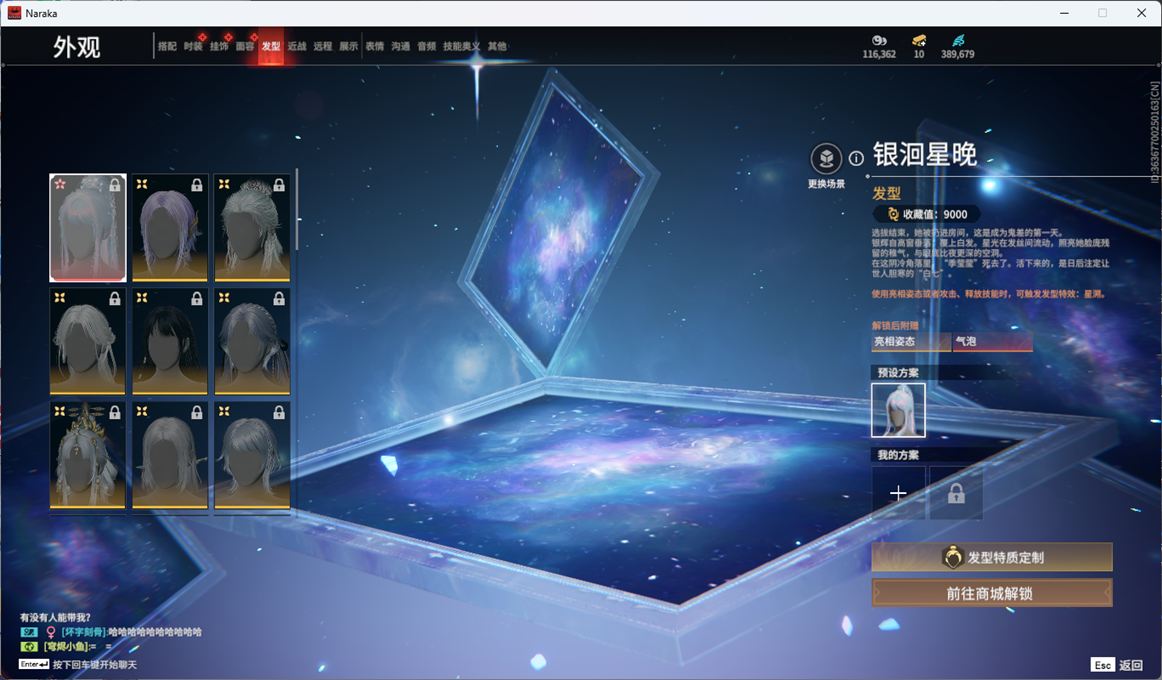Select the black hair hairstyle card
Viewport: 1162px width, 680px height.
(x=170, y=341)
